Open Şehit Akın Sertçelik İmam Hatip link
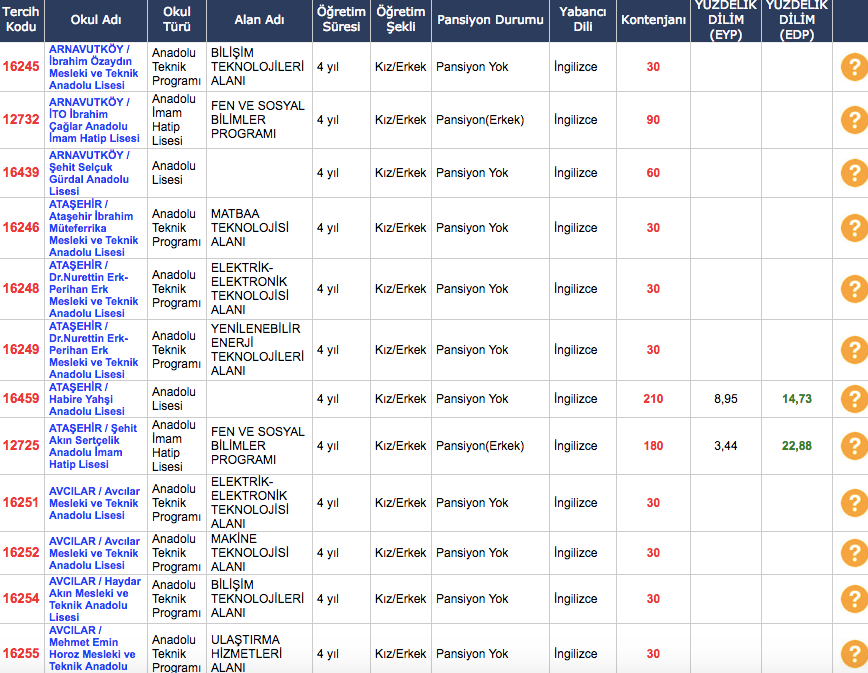The width and height of the screenshot is (868, 673). 93,446
